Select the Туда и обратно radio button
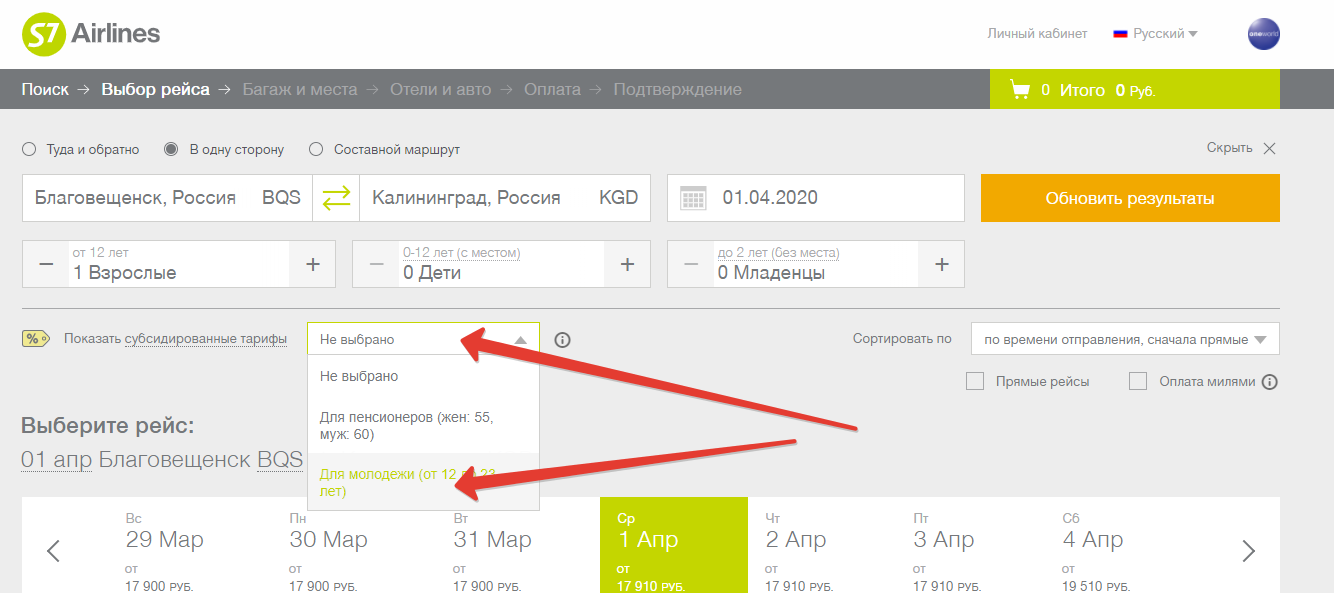1334x593 pixels. click(29, 149)
